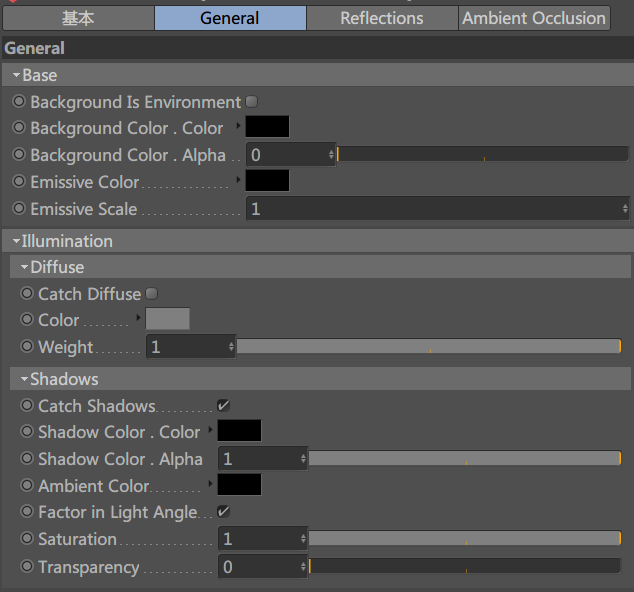Toggle the Catch Diffuse checkbox
The height and width of the screenshot is (592, 634).
pyautogui.click(x=152, y=294)
